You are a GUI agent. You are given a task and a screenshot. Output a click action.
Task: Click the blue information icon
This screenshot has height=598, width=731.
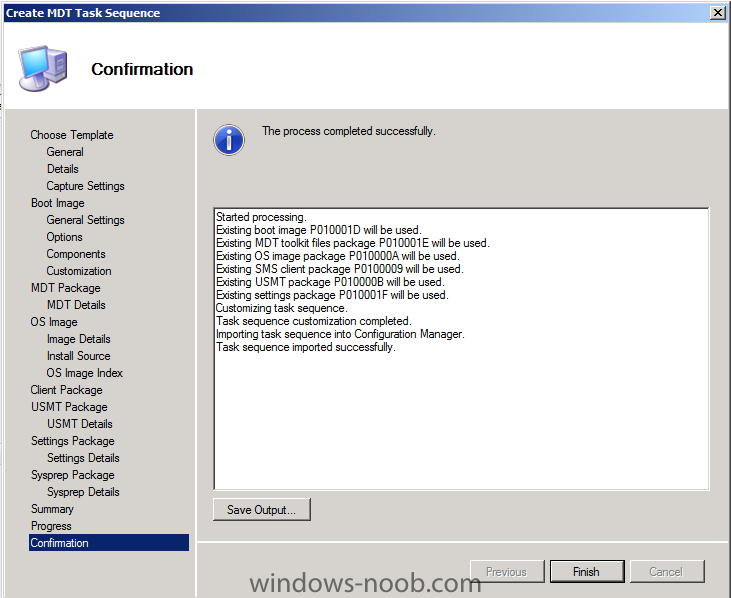(x=229, y=140)
